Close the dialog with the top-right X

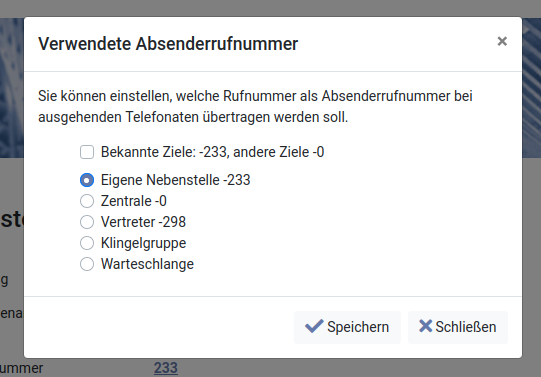[502, 41]
